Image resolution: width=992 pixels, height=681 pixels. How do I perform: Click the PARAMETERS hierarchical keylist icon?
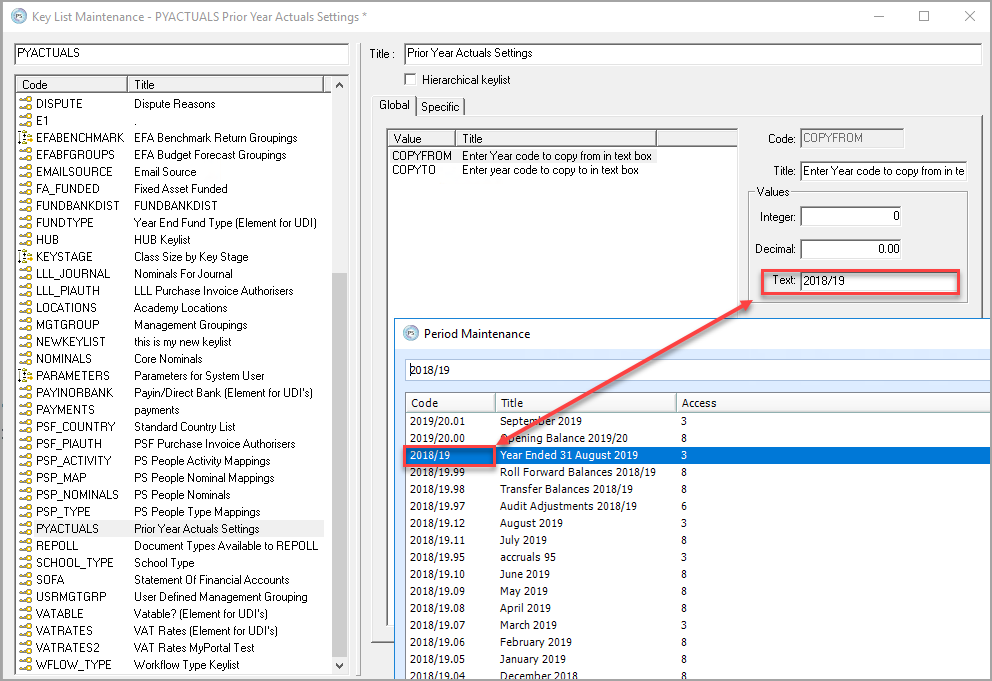pos(25,376)
